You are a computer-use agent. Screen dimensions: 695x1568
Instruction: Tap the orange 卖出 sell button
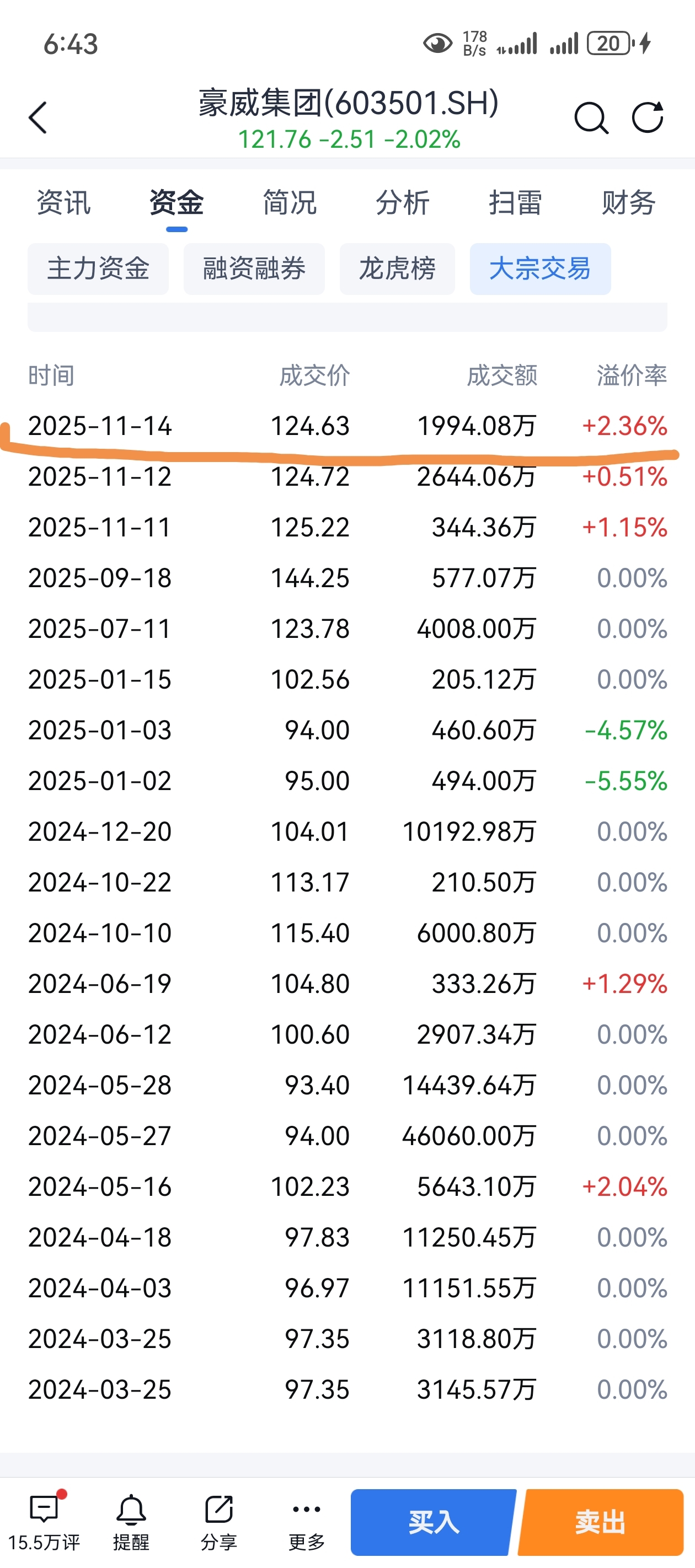601,1522
